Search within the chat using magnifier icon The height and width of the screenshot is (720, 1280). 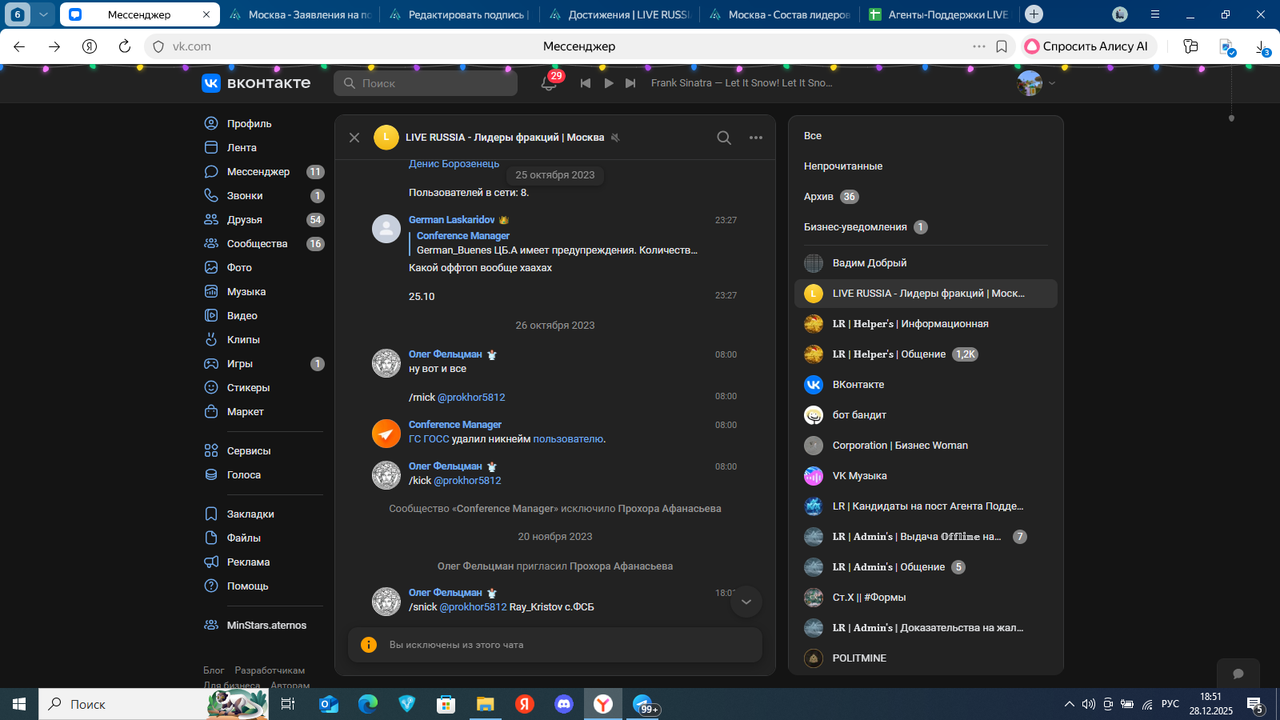[x=724, y=138]
